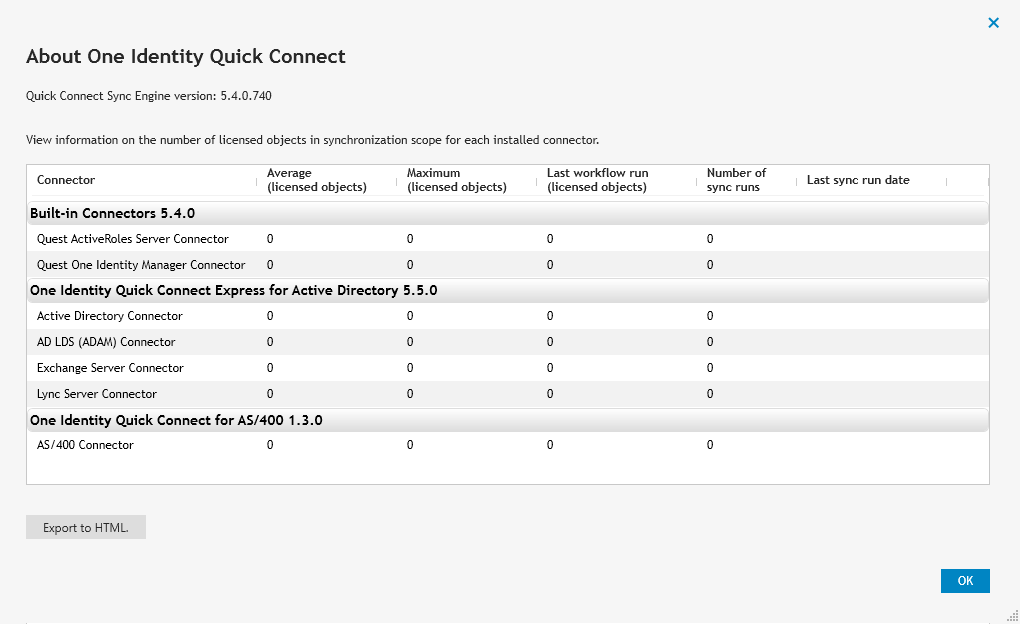Select Lync Server Connector row
Screen dimensions: 1020x624
click(507, 394)
